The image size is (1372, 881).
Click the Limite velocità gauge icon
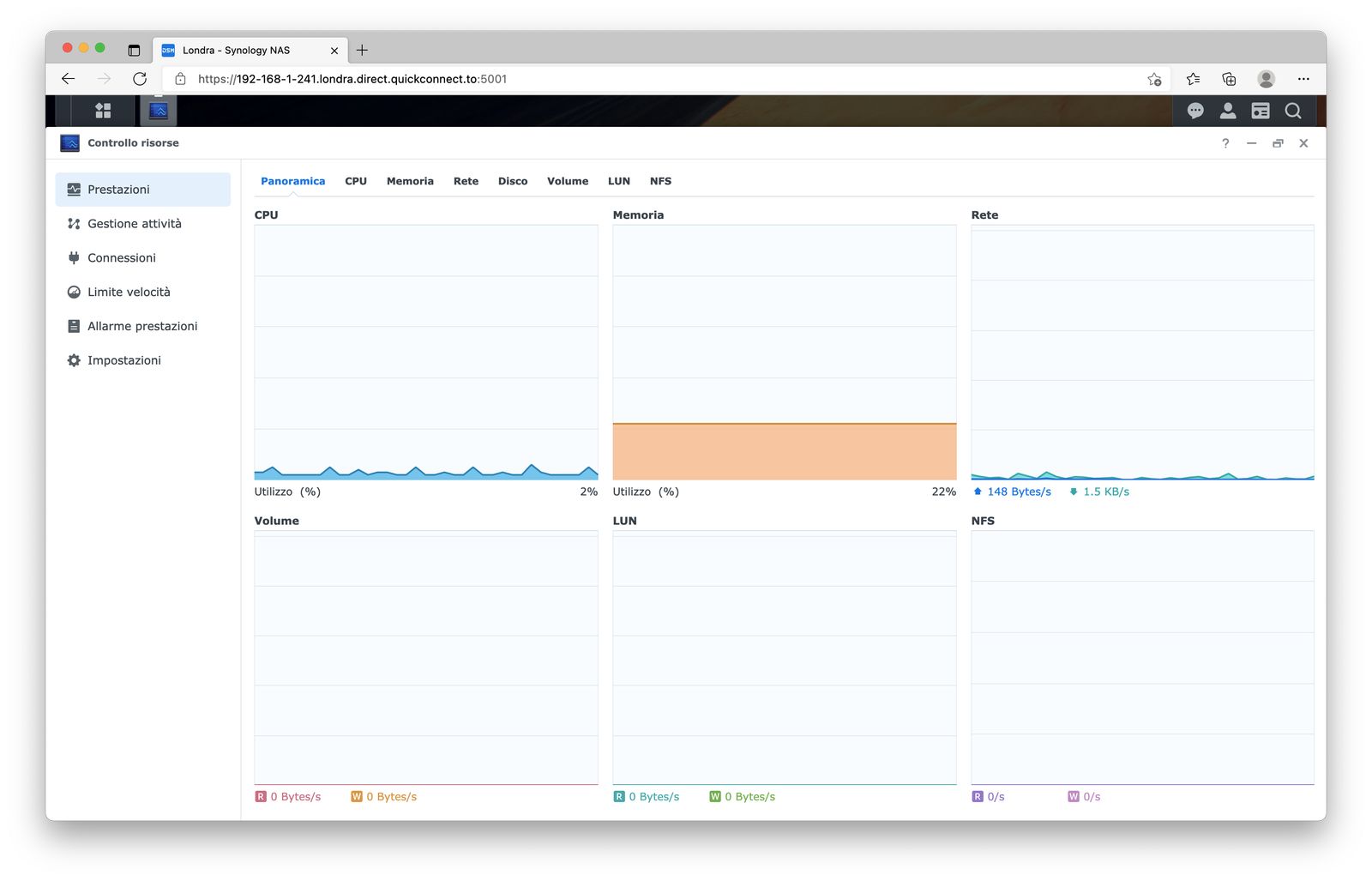tap(74, 293)
